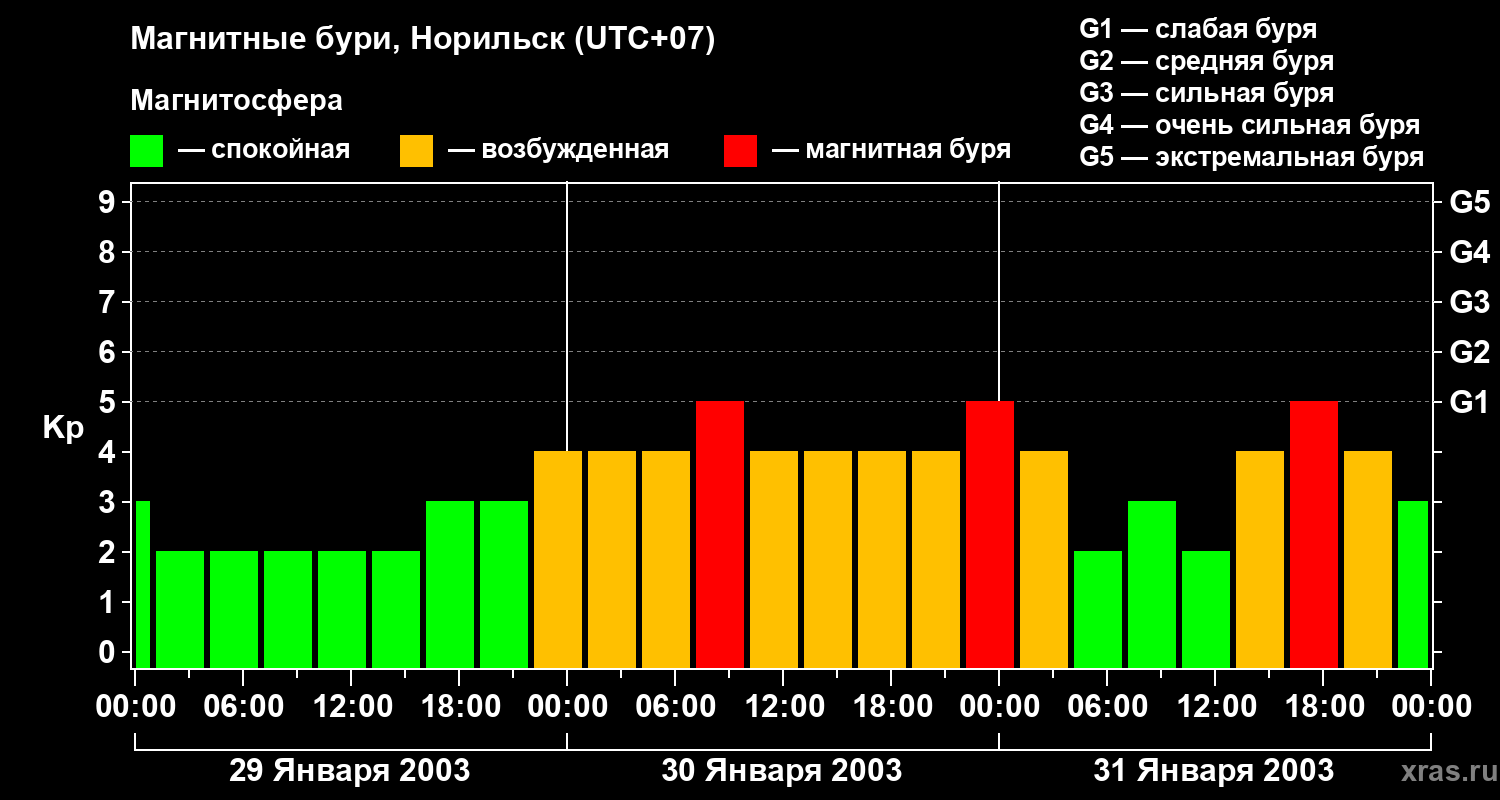1500x800 pixels.
Task: Click the green Kp 3 bar after 06:00 on 31 January
Action: pos(1152,585)
